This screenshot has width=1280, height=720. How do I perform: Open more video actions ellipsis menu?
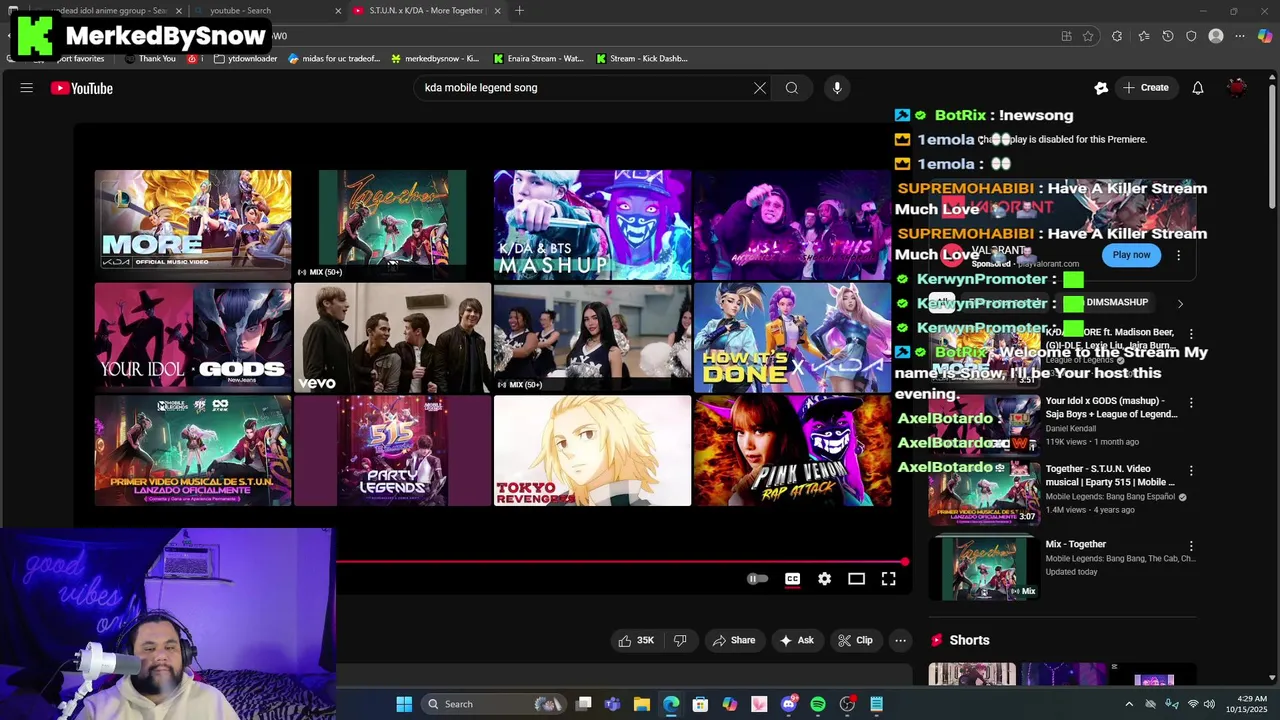pyautogui.click(x=900, y=640)
